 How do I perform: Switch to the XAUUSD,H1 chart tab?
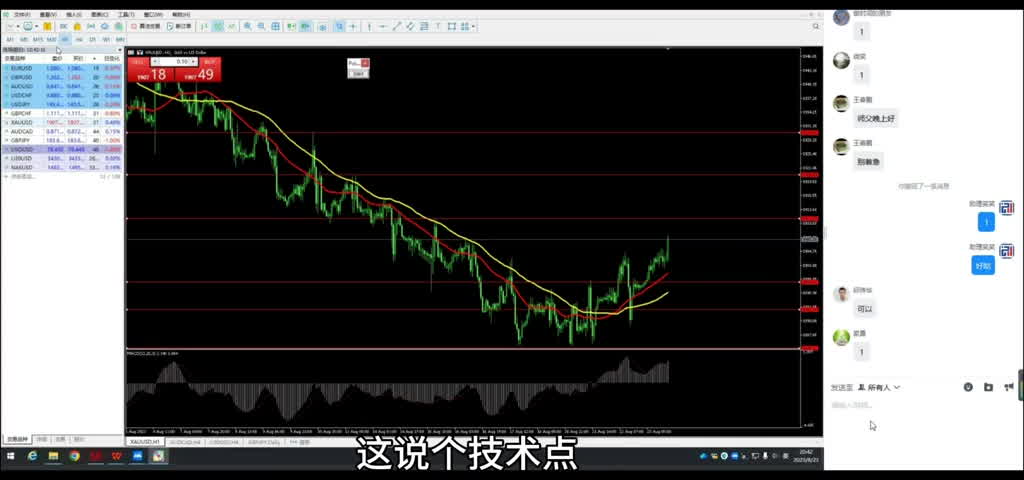pyautogui.click(x=146, y=441)
